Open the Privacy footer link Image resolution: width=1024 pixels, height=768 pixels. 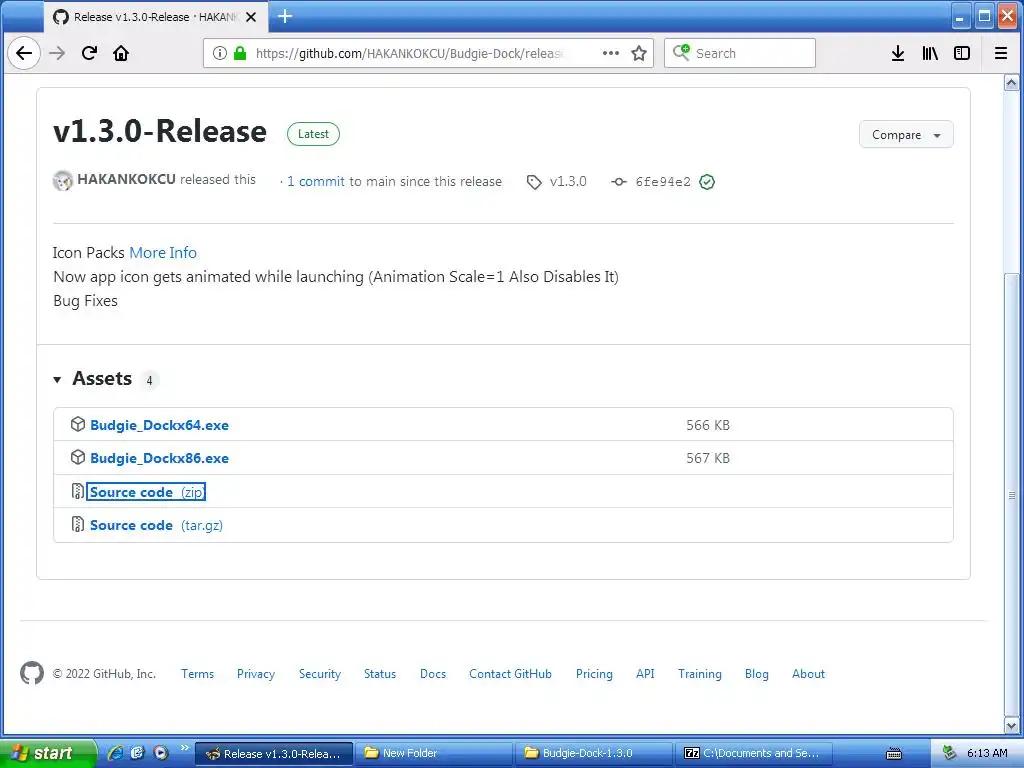pyautogui.click(x=255, y=674)
